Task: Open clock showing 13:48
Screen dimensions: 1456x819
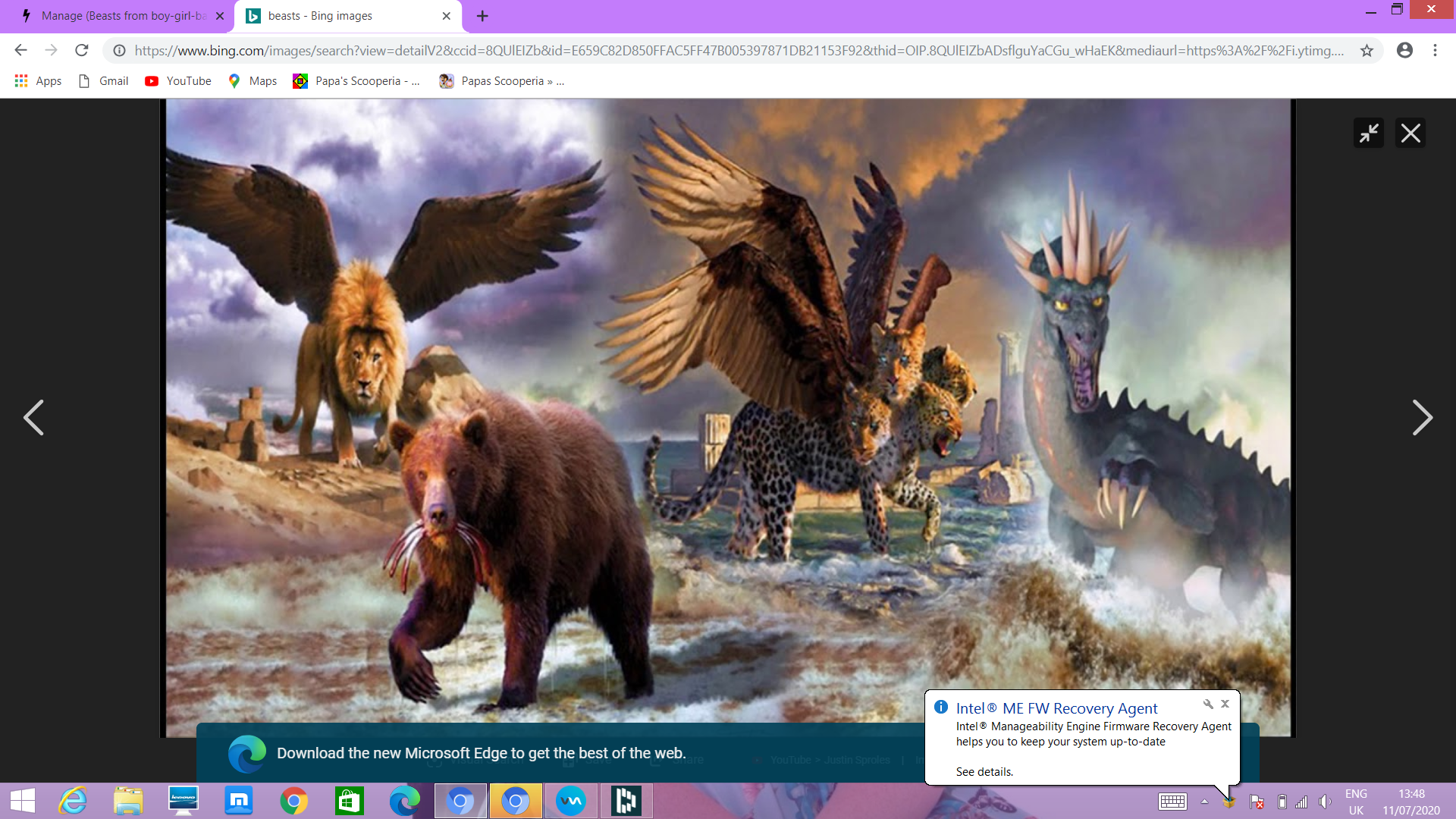Action: coord(1411,802)
